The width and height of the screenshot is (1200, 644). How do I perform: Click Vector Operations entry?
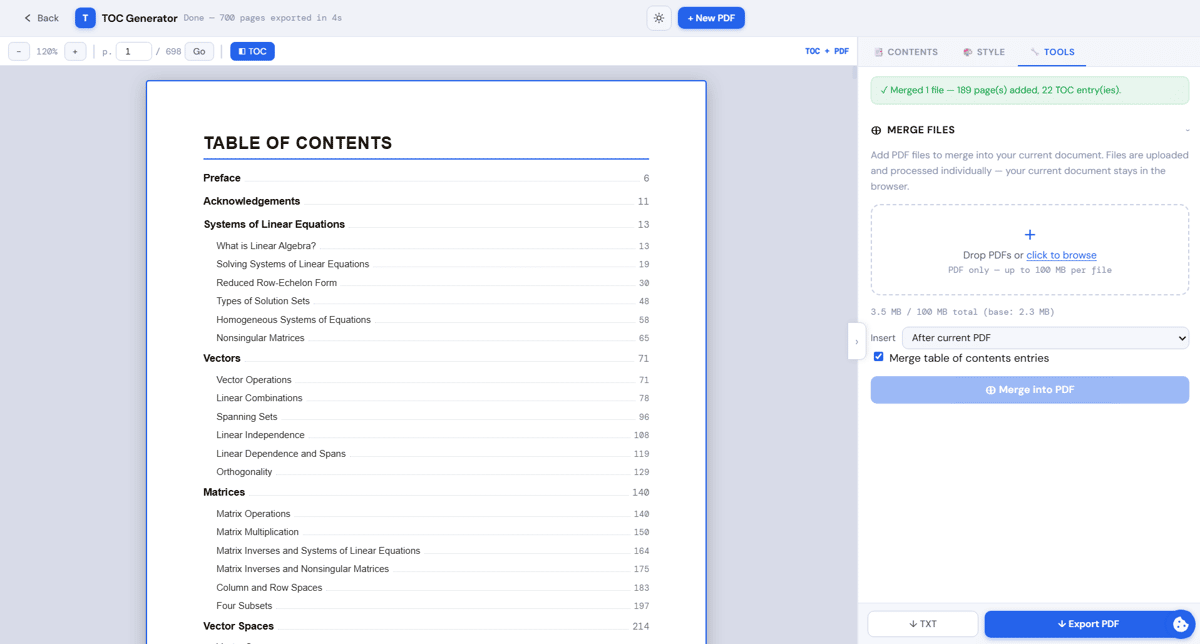point(433,380)
